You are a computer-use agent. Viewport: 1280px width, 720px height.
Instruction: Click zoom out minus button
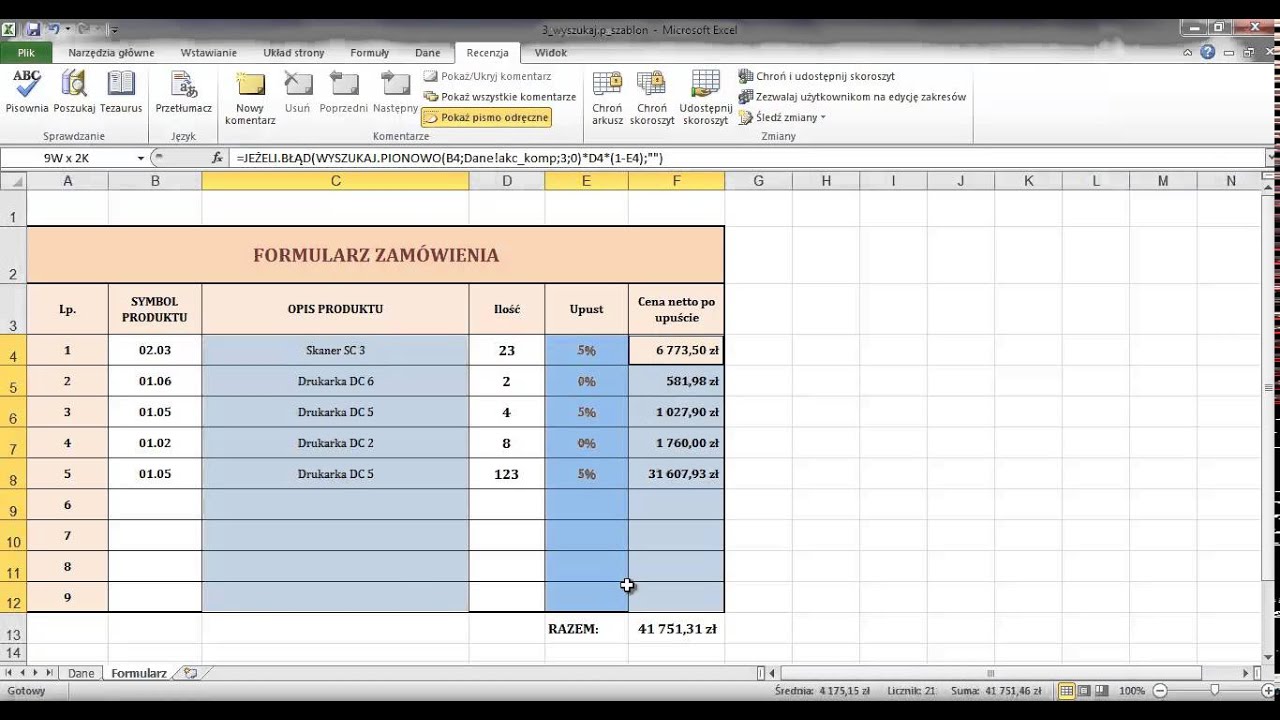pyautogui.click(x=1161, y=691)
